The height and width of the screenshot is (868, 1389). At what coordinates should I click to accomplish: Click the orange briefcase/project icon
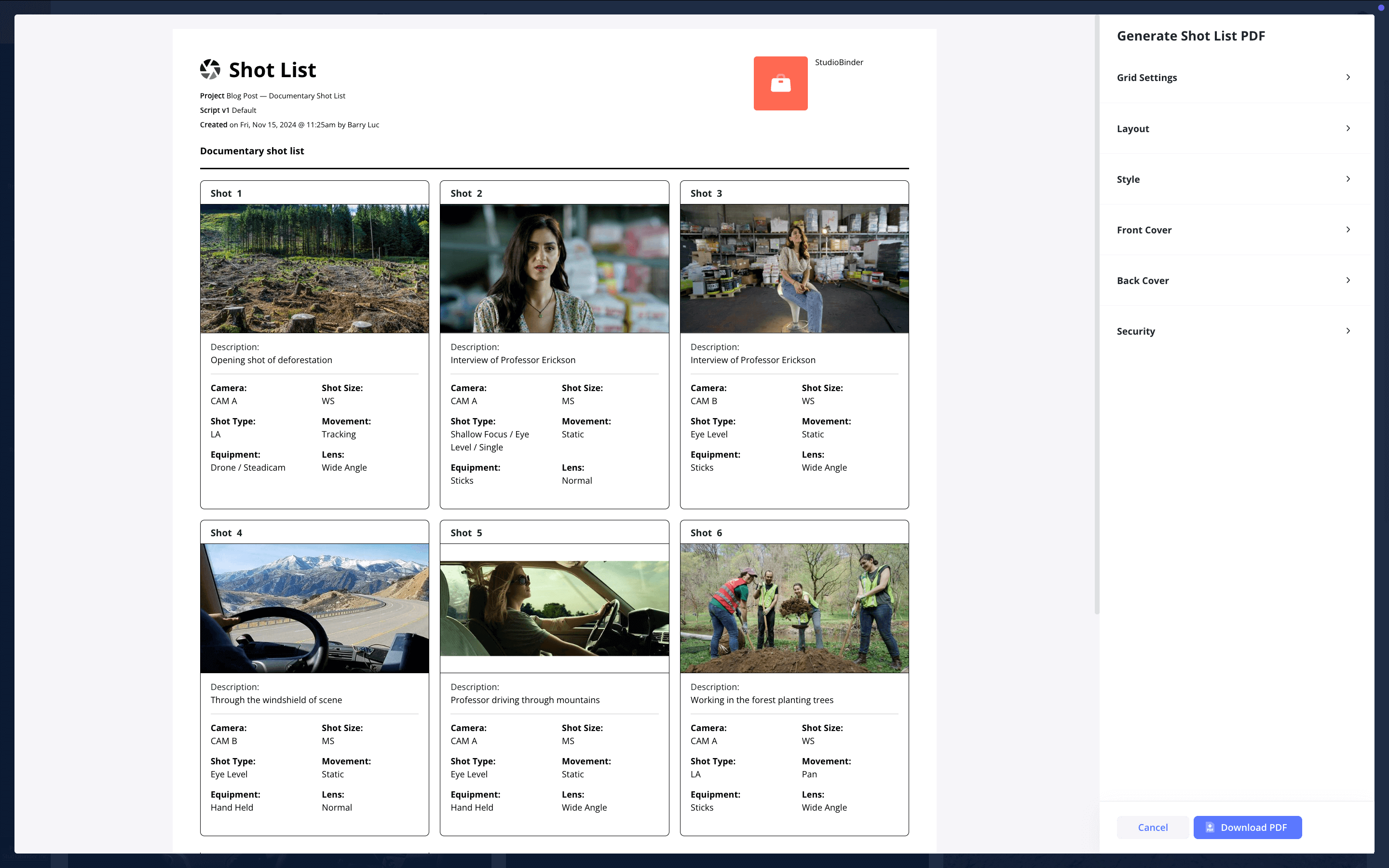[780, 83]
